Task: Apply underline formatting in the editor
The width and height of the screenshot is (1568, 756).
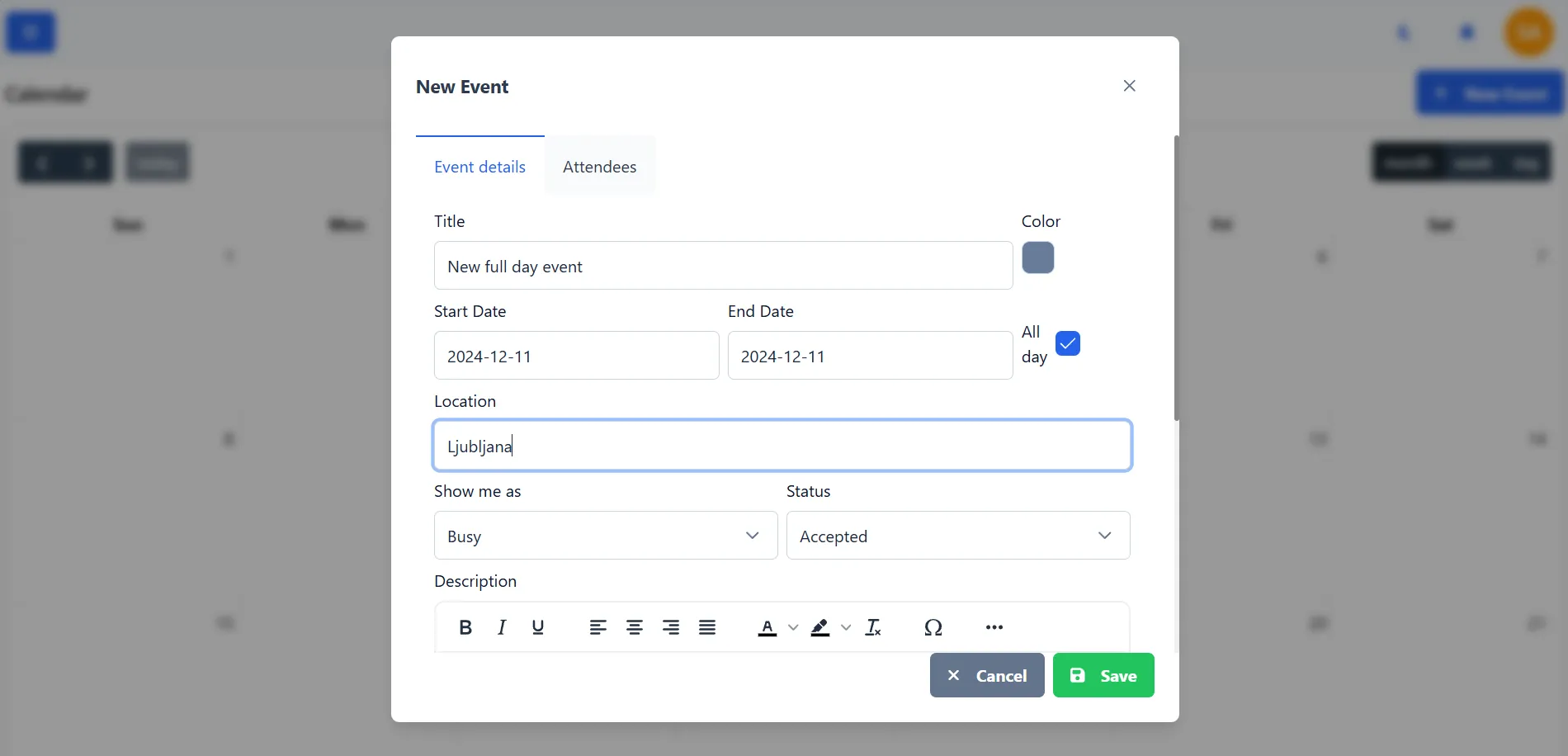Action: coord(537,627)
